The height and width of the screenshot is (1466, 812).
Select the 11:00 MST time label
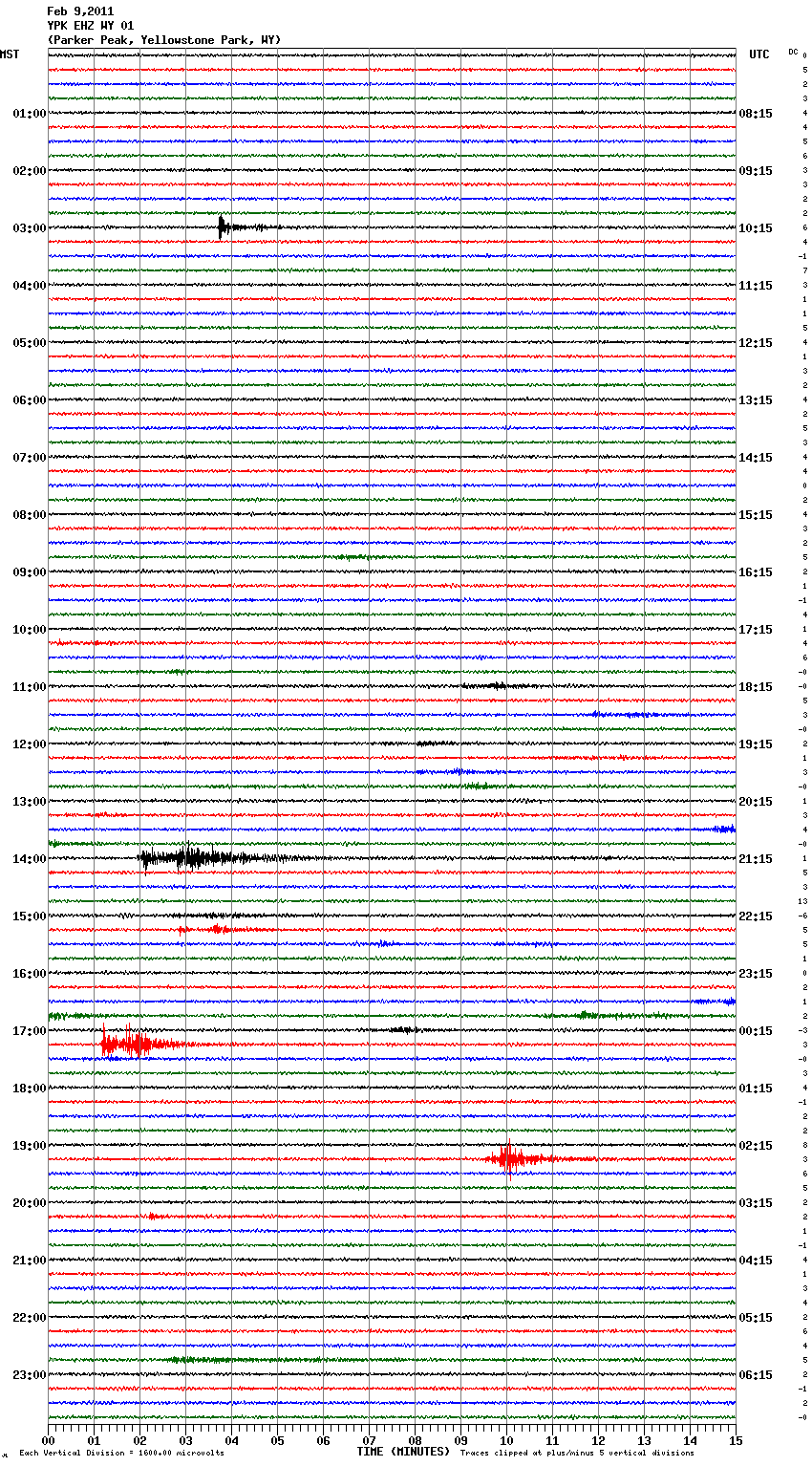click(30, 687)
